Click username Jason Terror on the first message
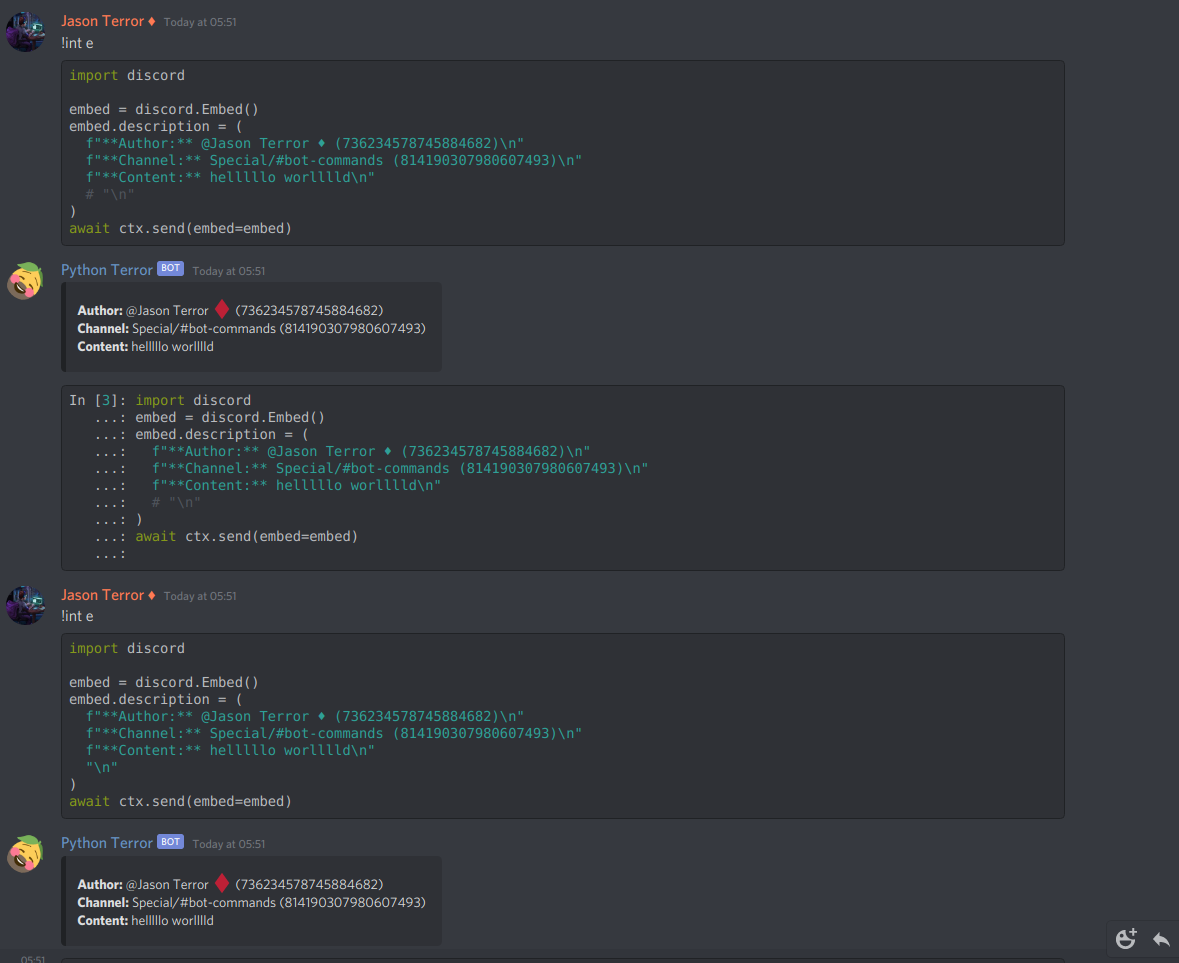This screenshot has width=1179, height=963. coord(102,21)
